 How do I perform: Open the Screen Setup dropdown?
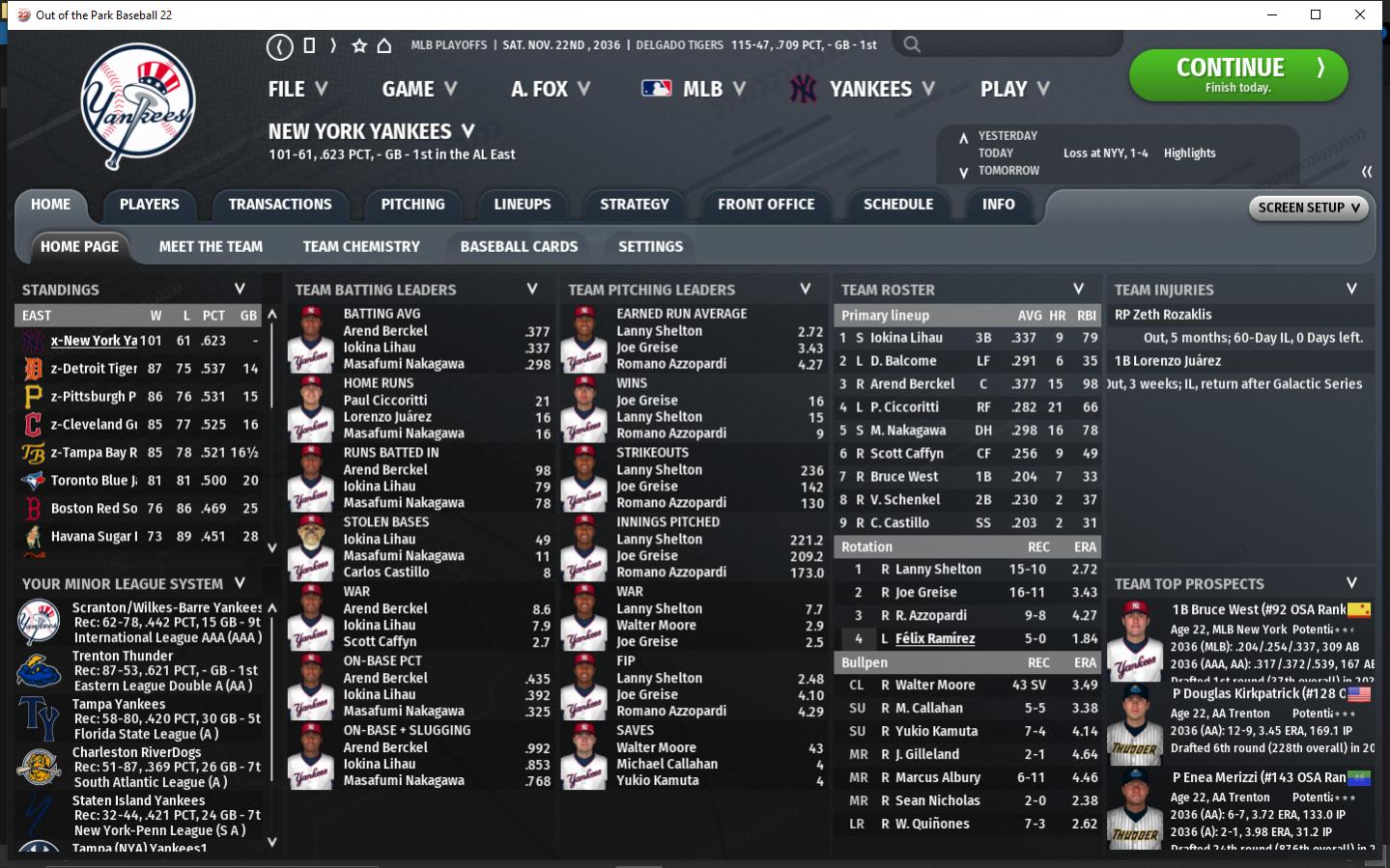click(x=1309, y=208)
